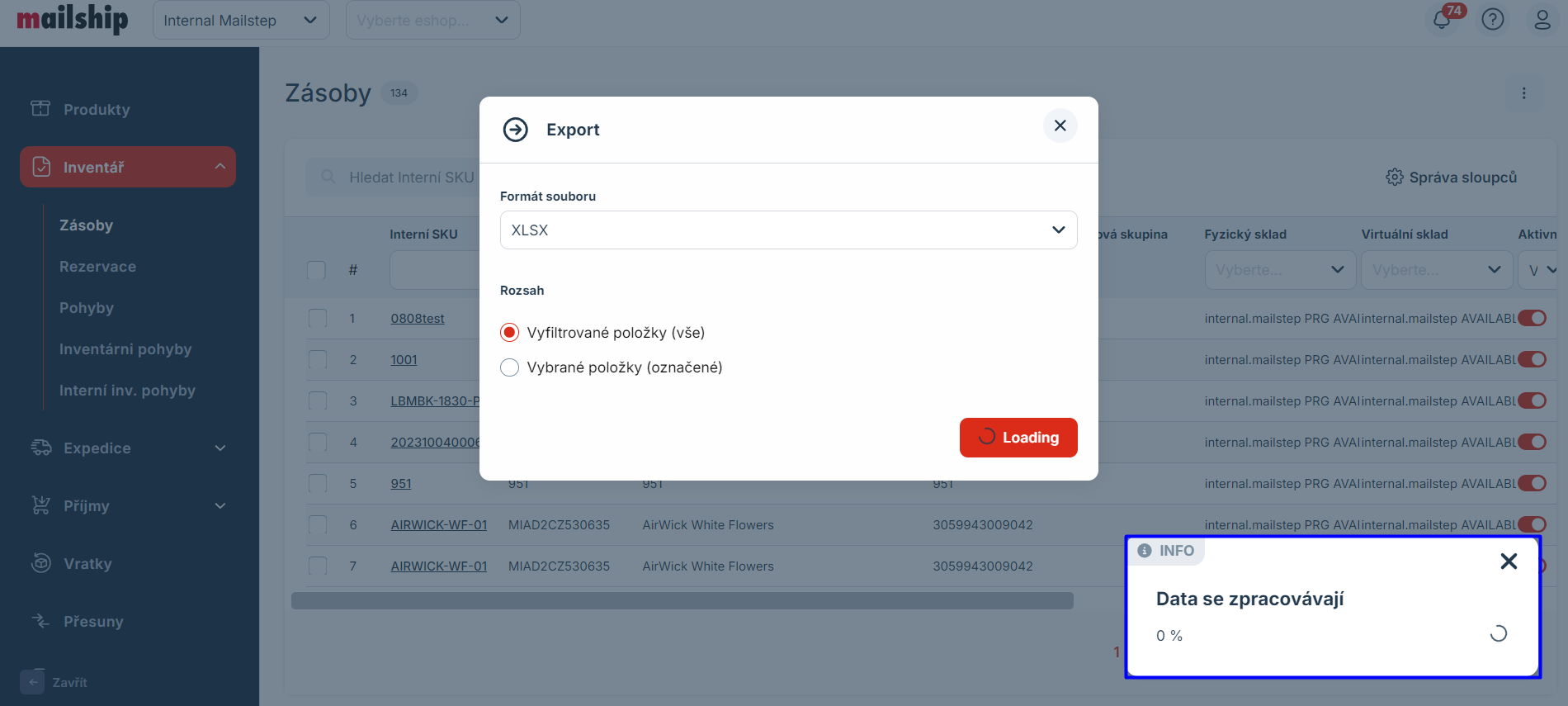Open Rezervace in the sidebar
The height and width of the screenshot is (706, 1568).
[x=97, y=267]
